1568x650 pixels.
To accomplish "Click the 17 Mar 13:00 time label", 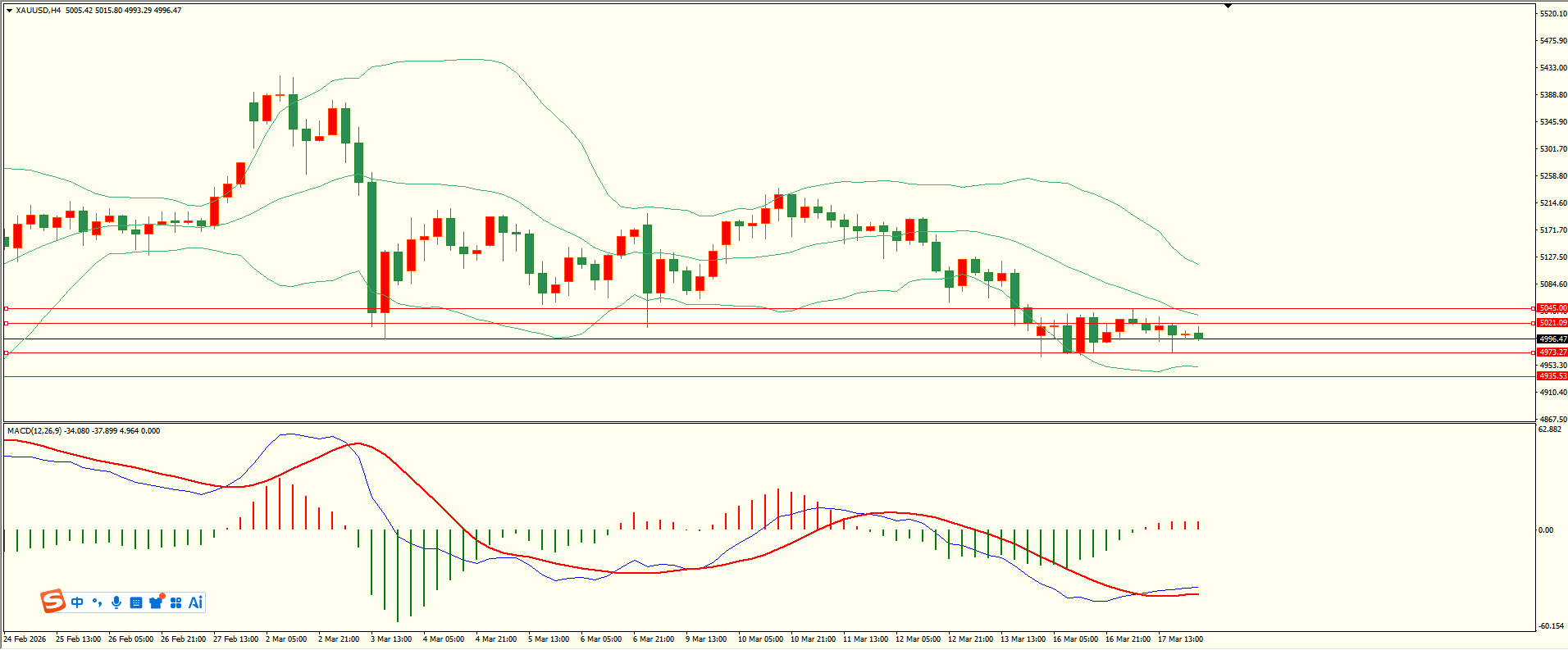I will point(1180,639).
